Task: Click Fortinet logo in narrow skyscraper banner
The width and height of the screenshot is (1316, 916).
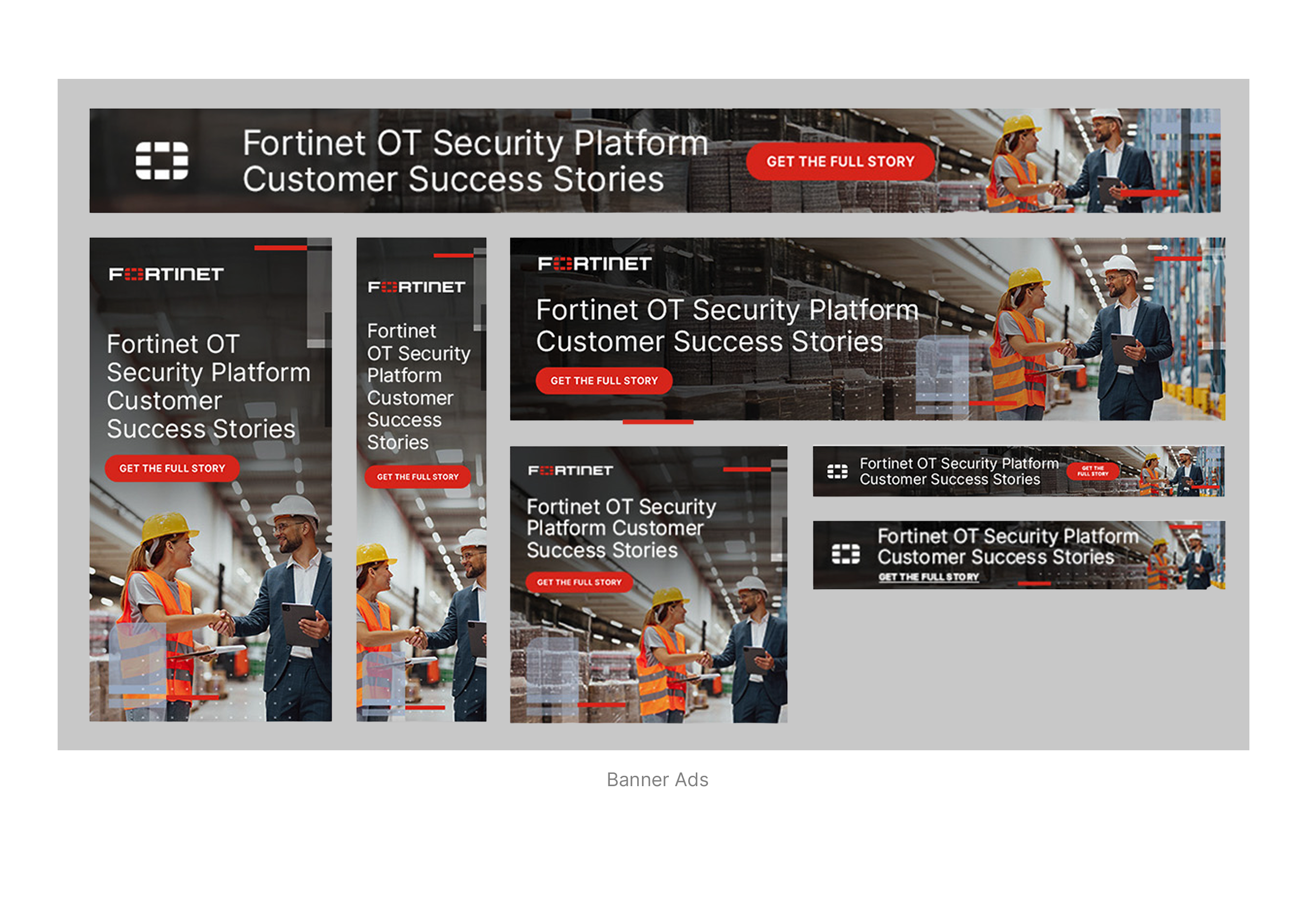Action: [416, 287]
